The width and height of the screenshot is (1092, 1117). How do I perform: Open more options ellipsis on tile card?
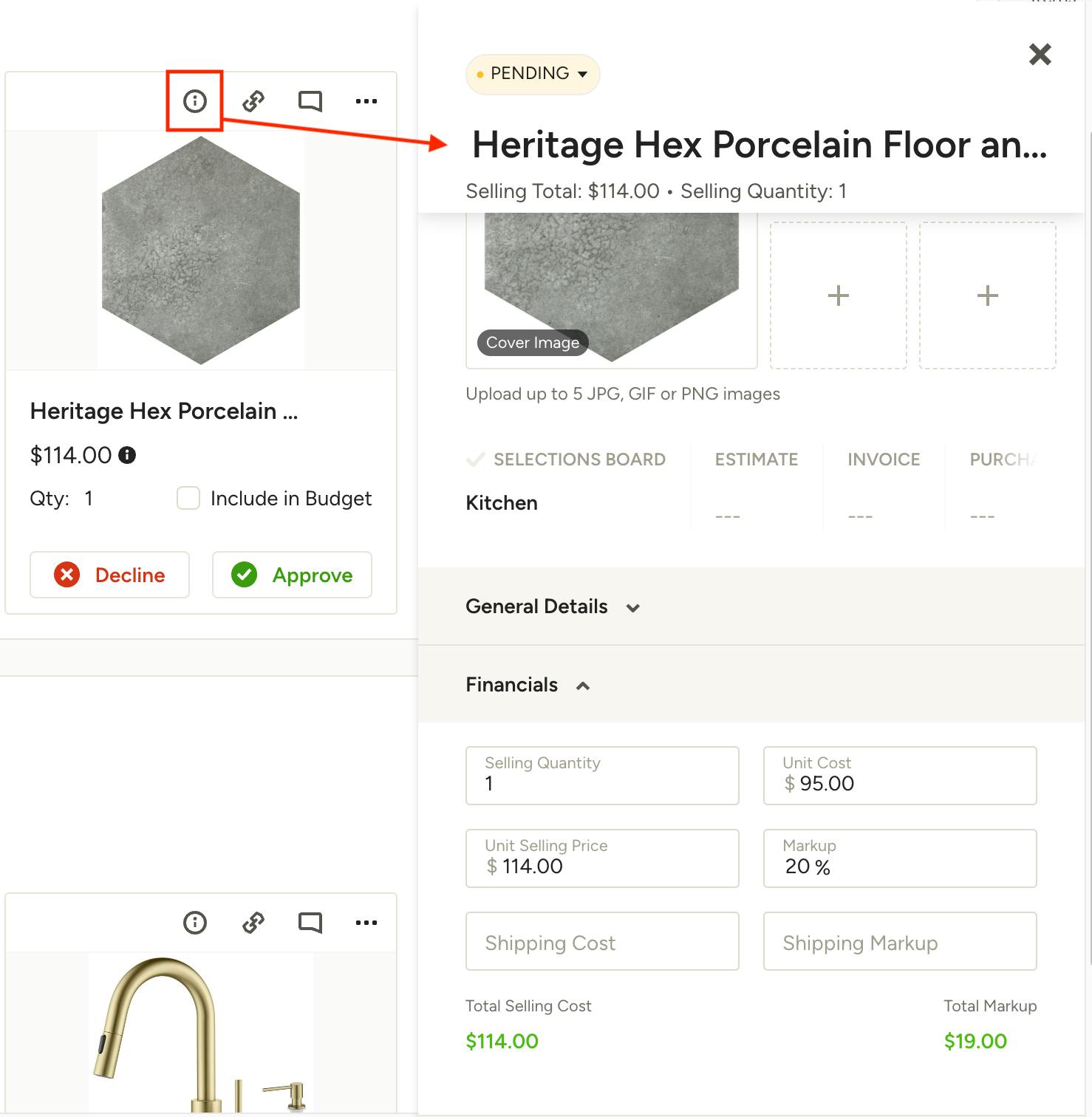coord(366,101)
